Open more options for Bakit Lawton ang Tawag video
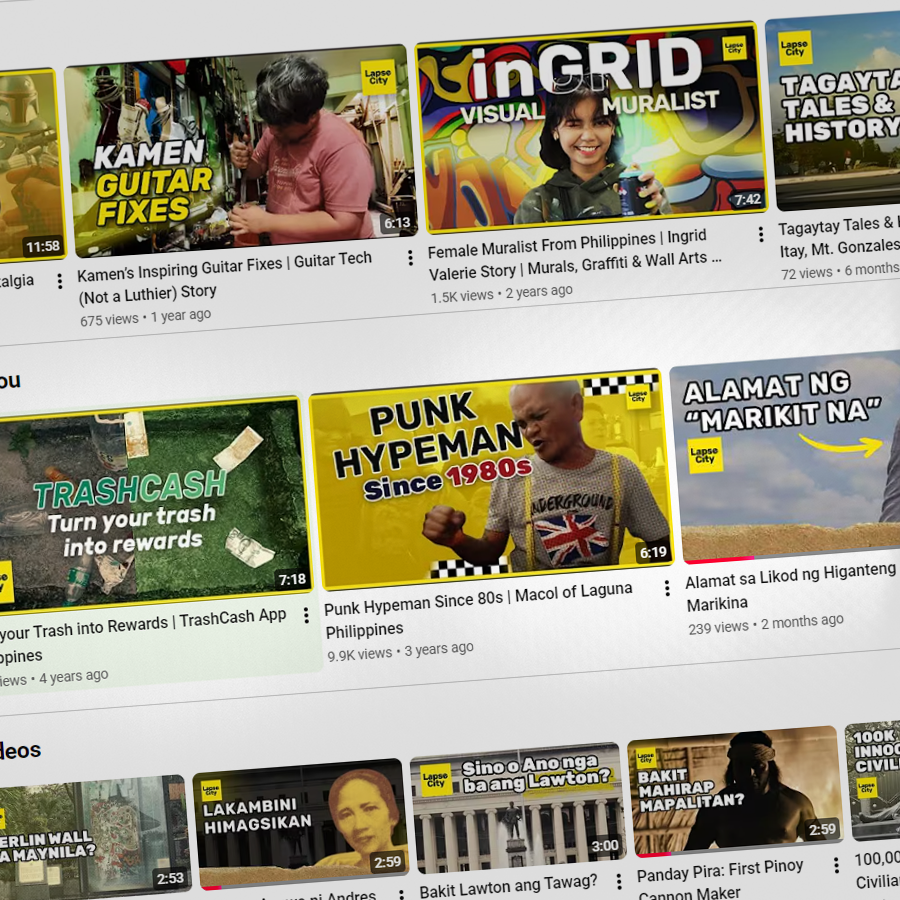This screenshot has height=900, width=900. [618, 882]
